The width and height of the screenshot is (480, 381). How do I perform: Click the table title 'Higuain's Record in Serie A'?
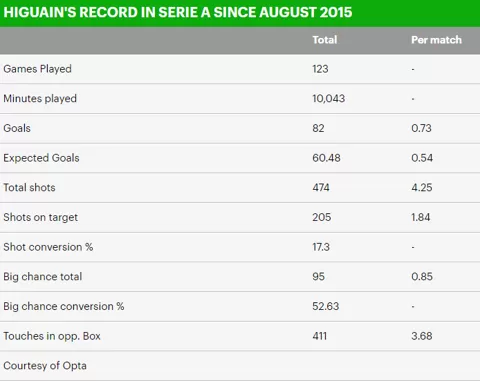click(178, 12)
